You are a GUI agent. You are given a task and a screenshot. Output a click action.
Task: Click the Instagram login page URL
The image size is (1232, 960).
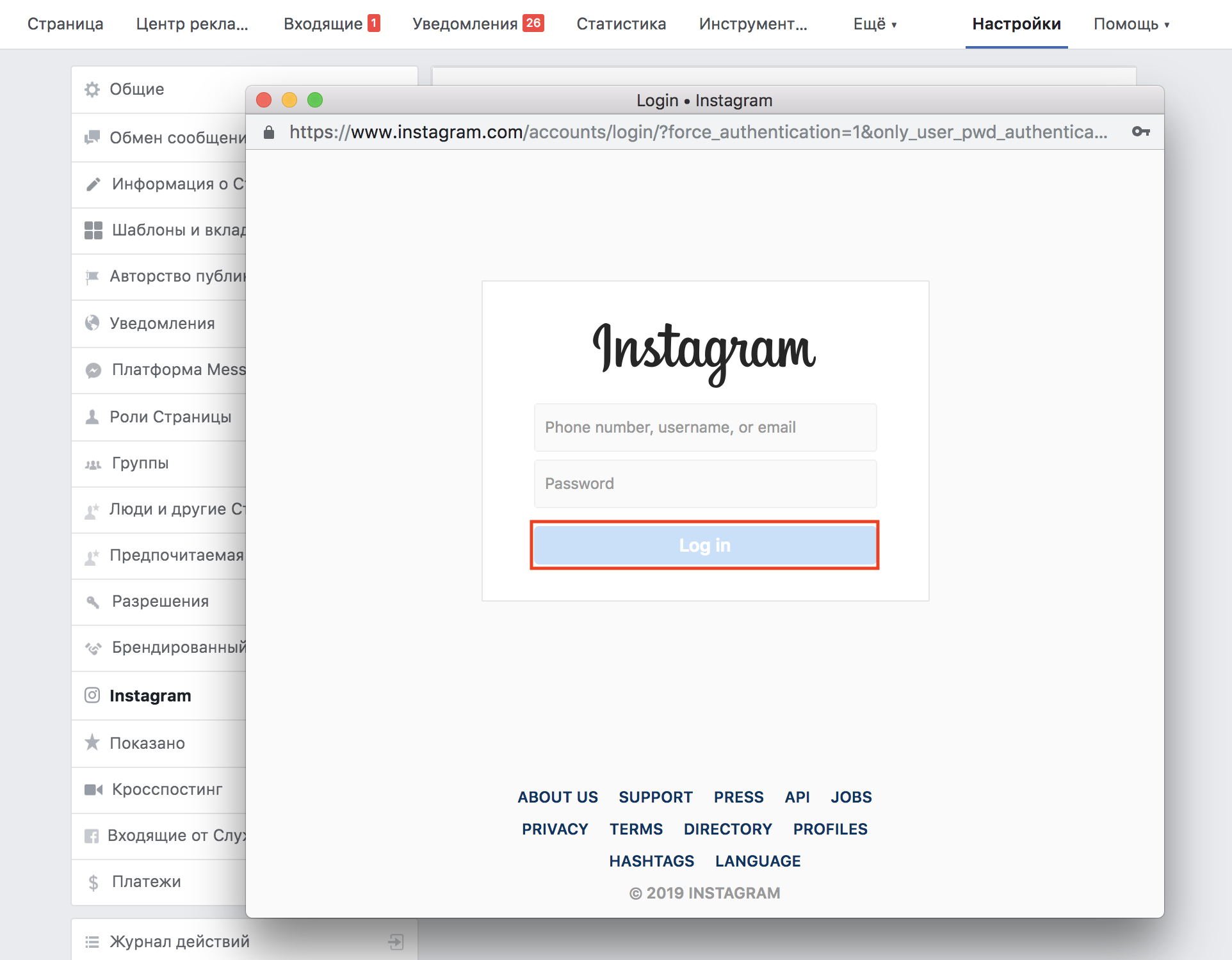tap(698, 132)
